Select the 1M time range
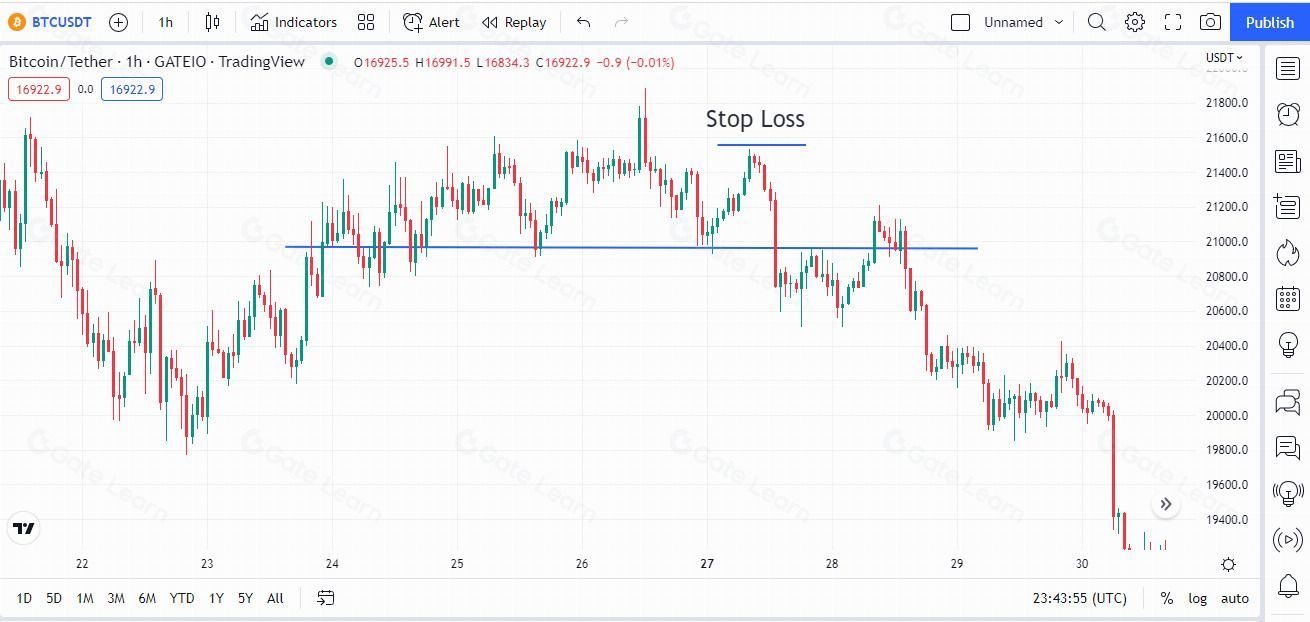 tap(85, 598)
